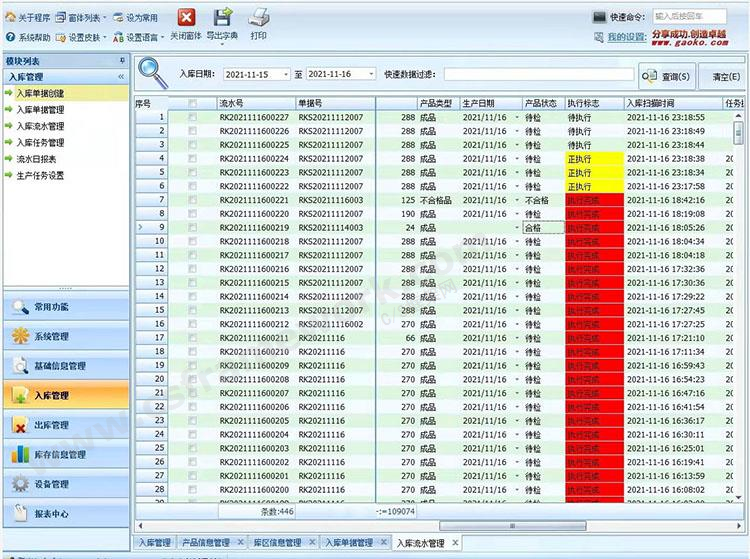This screenshot has height=559, width=750.
Task: Click the 关闭窗体 red X icon
Action: click(186, 18)
